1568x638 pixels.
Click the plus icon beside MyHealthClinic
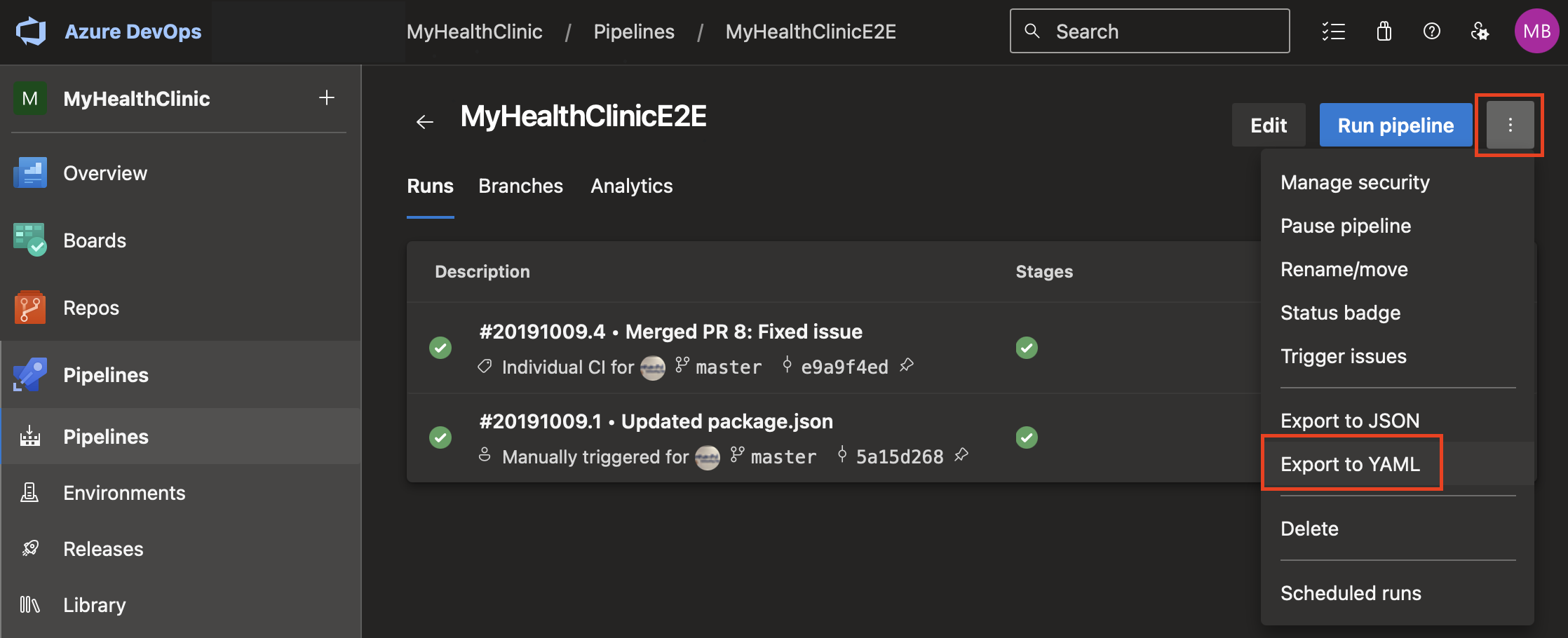coord(327,98)
